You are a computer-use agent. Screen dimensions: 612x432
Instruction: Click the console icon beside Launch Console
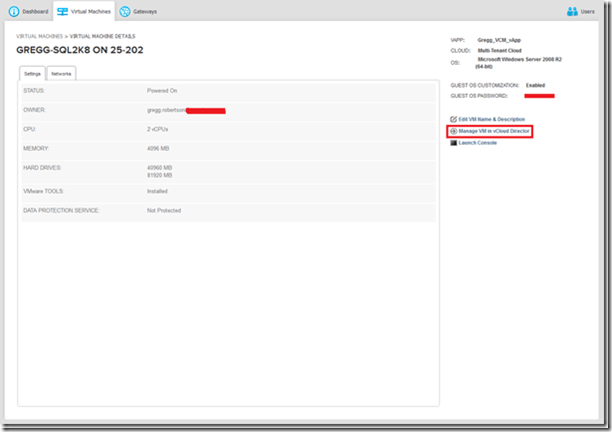454,143
